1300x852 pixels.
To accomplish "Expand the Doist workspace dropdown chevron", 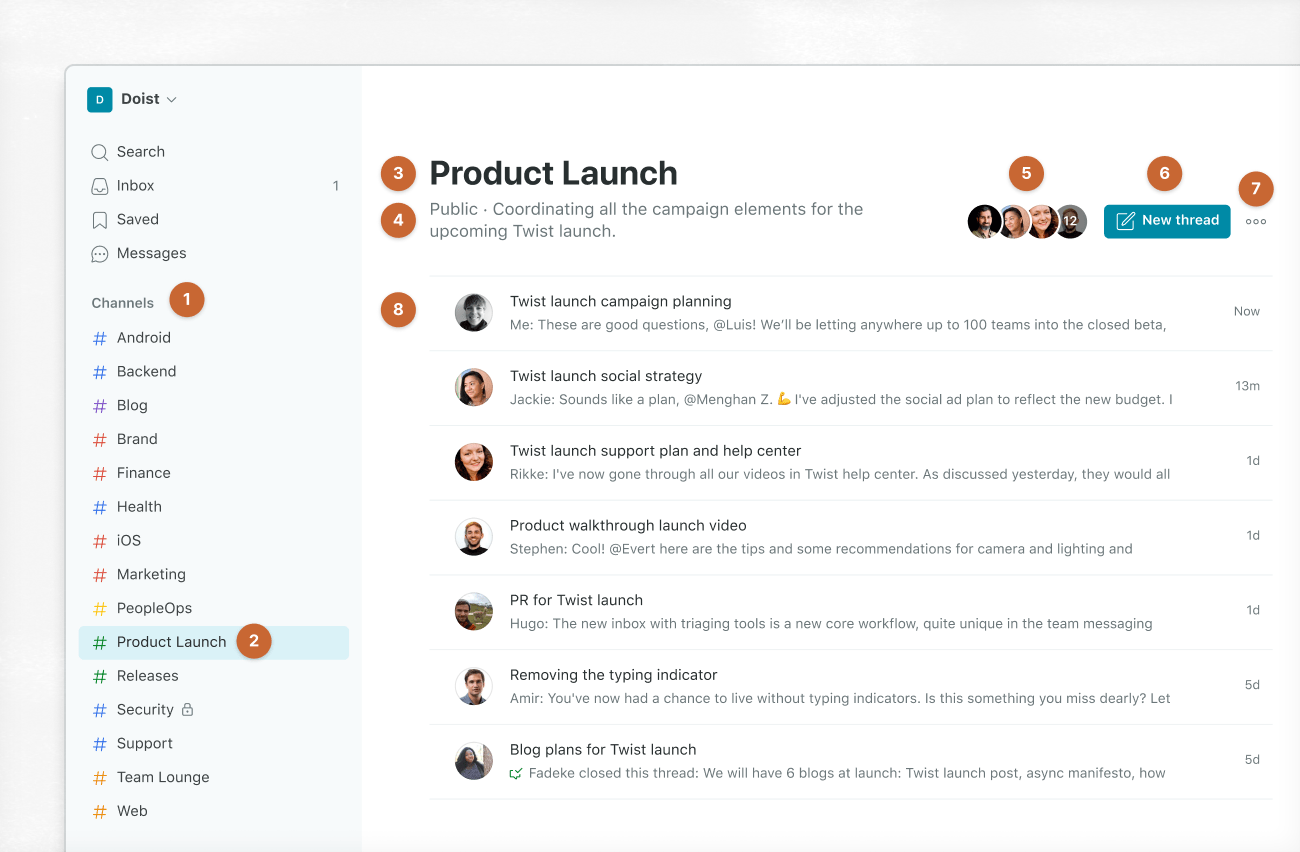I will tap(171, 100).
